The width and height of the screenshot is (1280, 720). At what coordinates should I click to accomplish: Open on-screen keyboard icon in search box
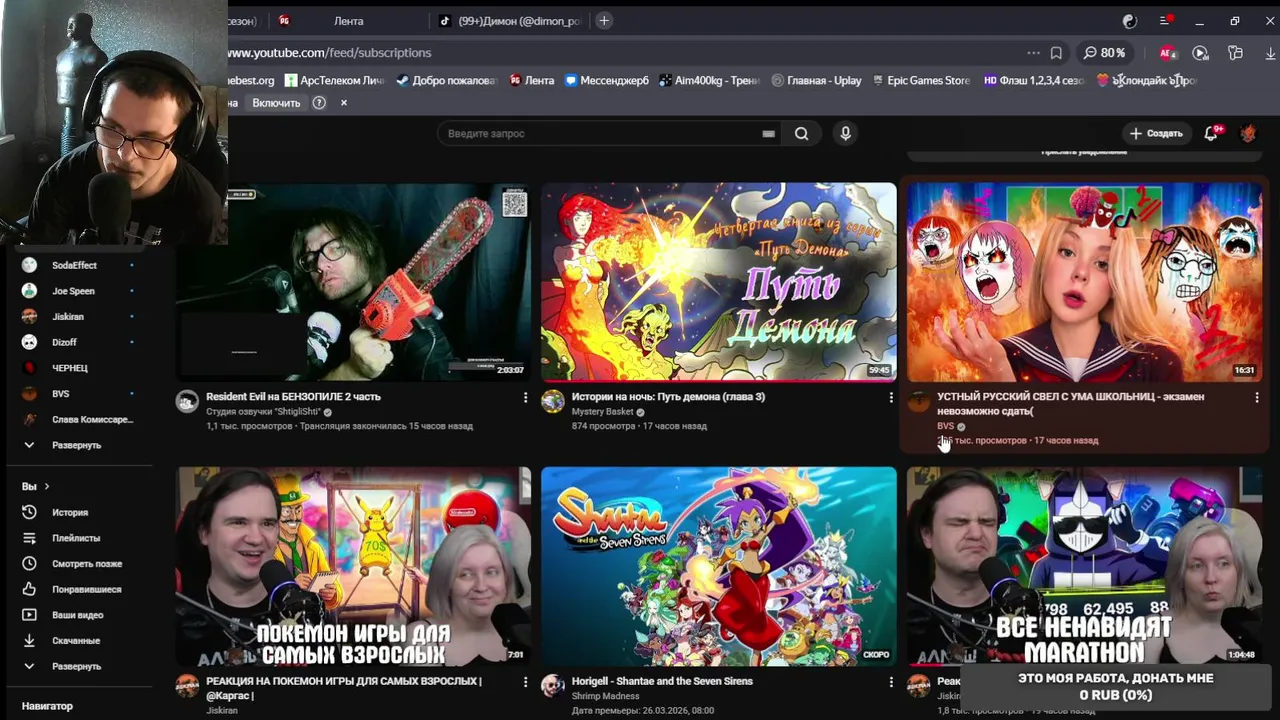(768, 133)
